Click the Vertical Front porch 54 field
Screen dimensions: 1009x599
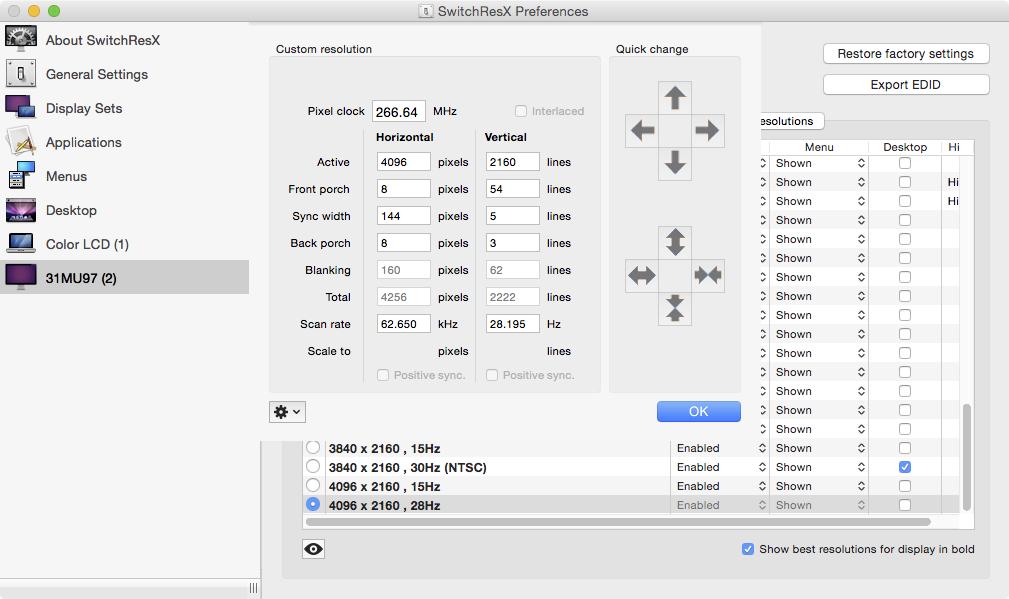[512, 189]
